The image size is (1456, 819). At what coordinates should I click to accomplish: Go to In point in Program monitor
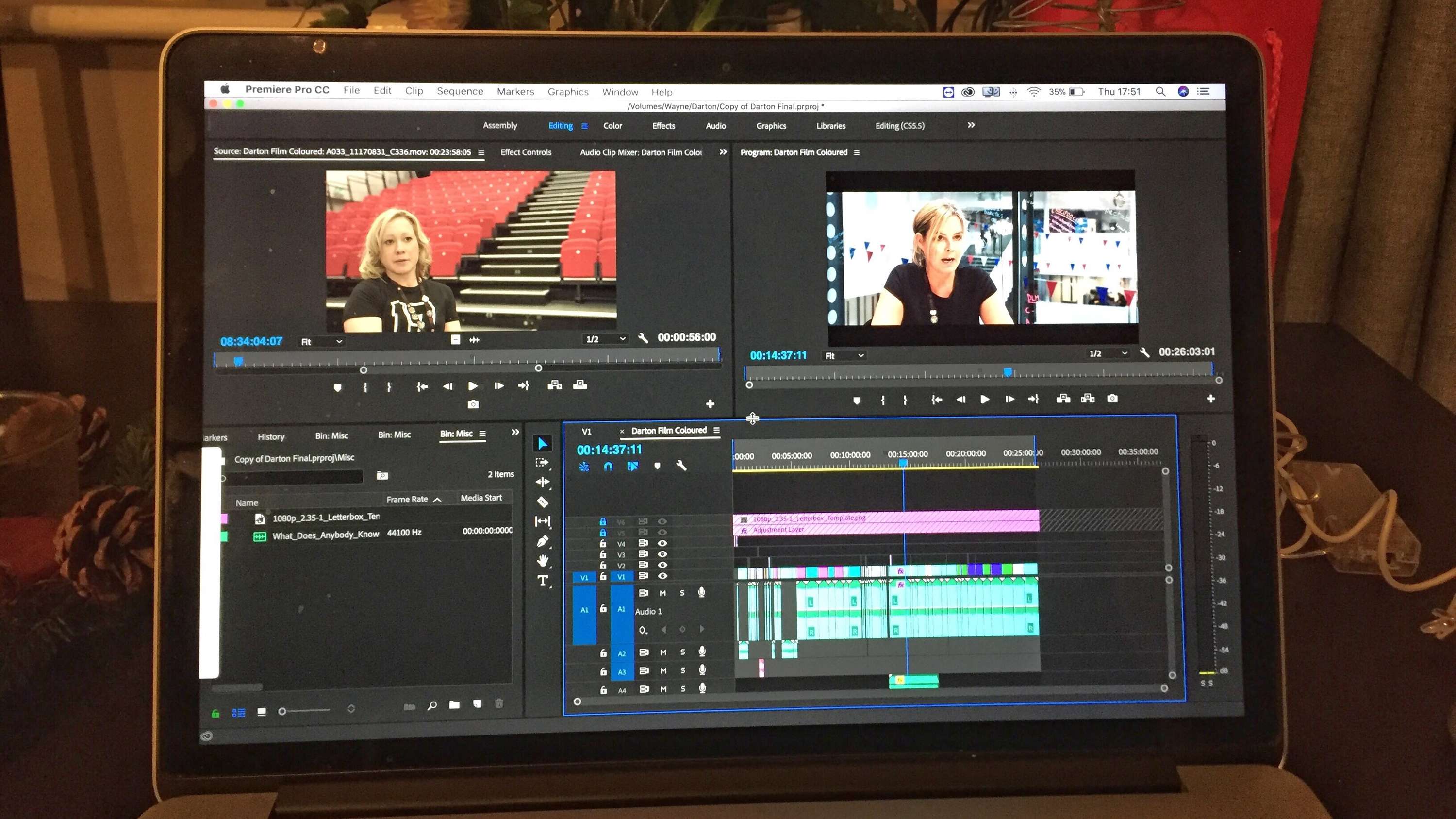[937, 400]
